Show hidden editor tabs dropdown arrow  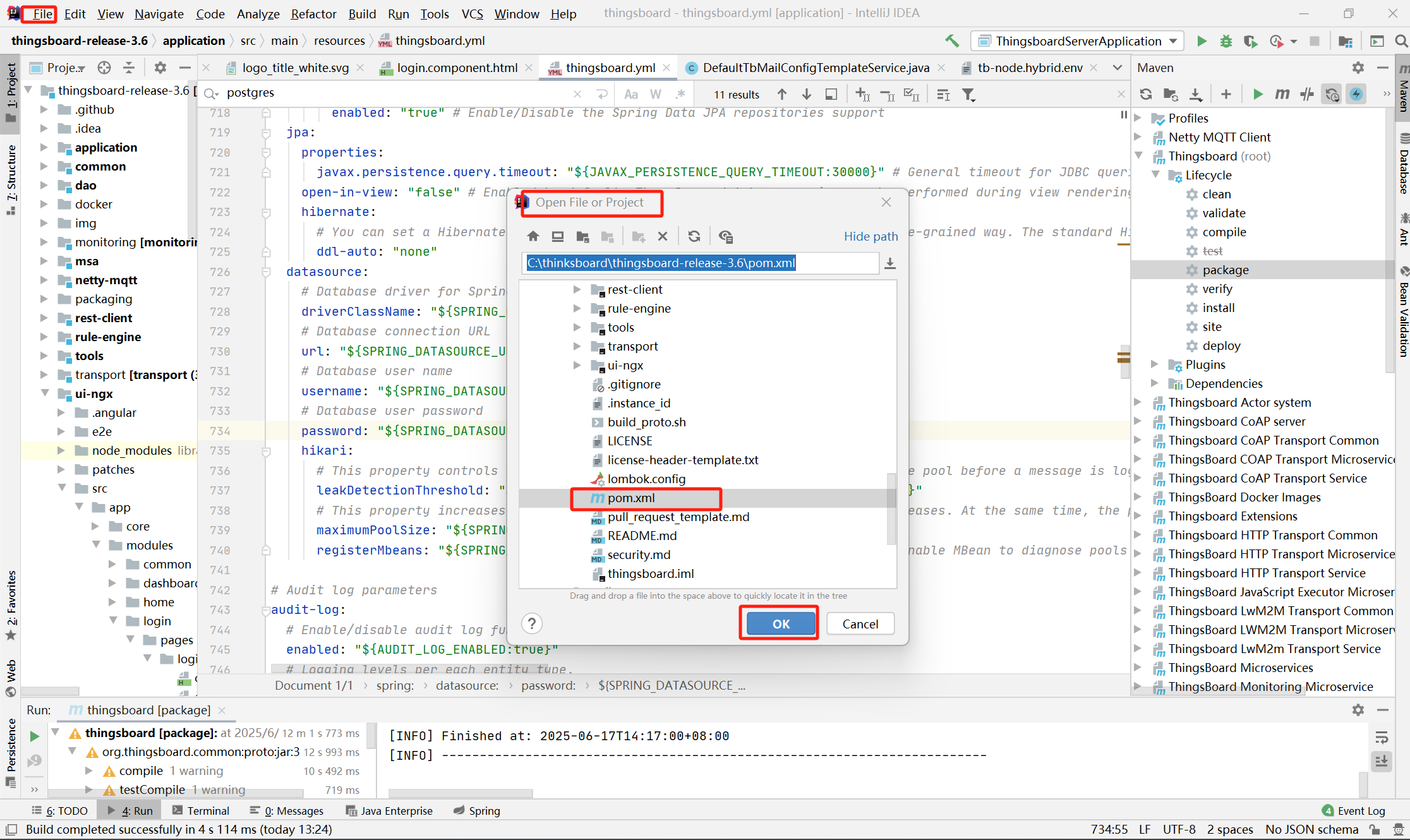point(1118,68)
